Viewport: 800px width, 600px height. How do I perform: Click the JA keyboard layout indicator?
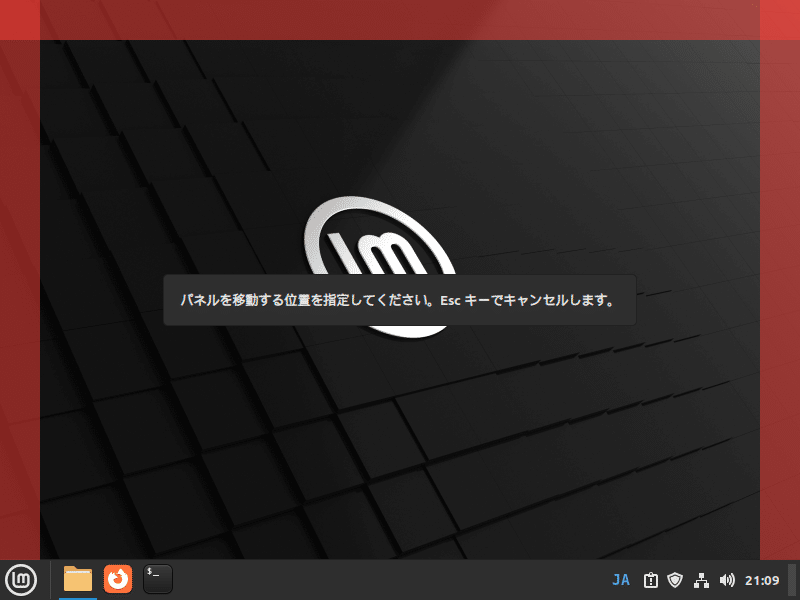click(621, 580)
